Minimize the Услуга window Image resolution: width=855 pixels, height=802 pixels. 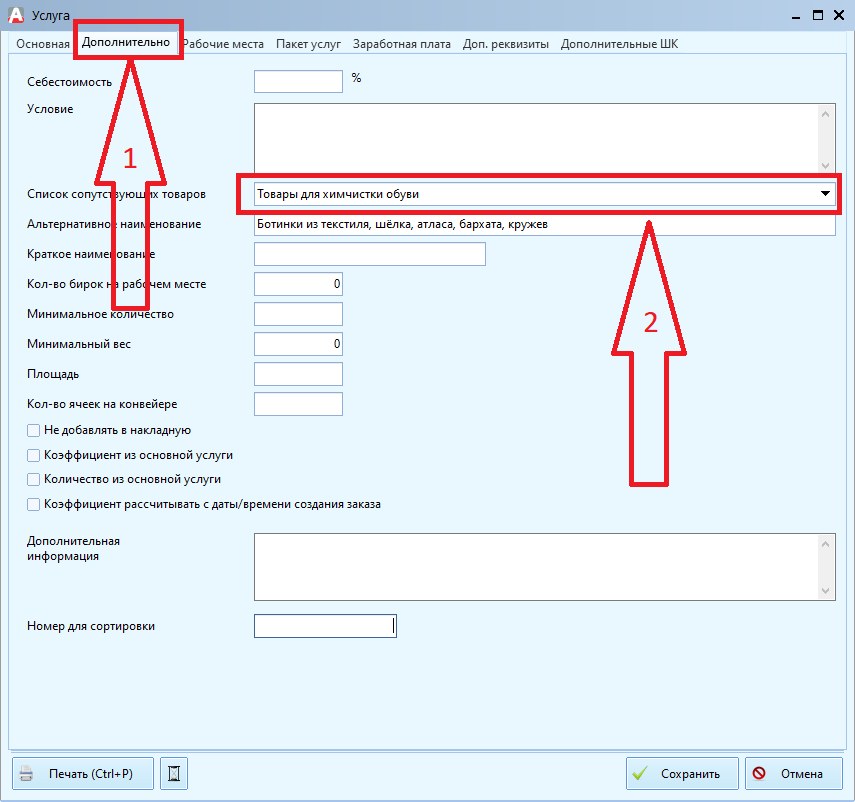[796, 16]
